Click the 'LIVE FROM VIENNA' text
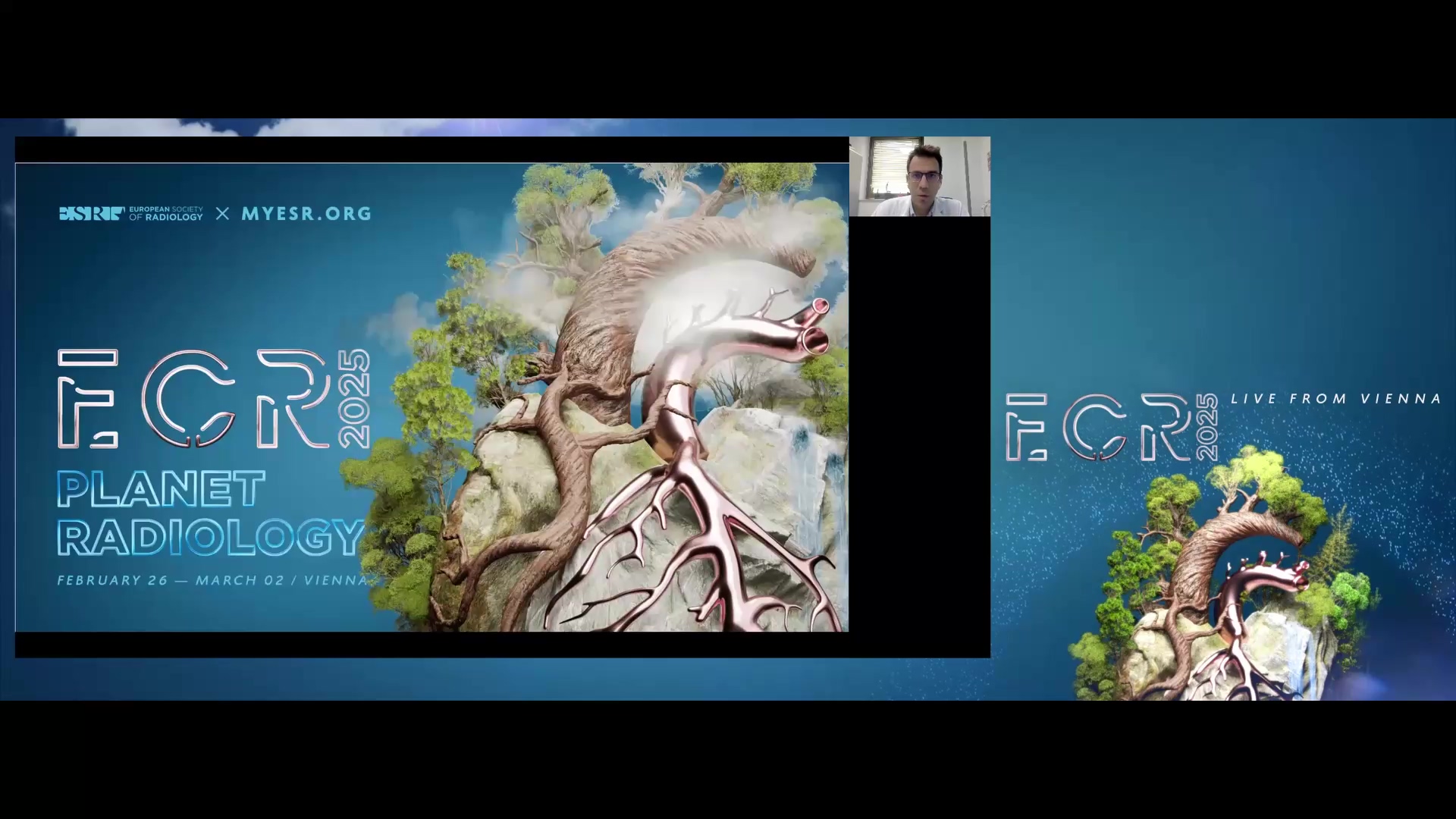The height and width of the screenshot is (819, 1456). point(1335,399)
